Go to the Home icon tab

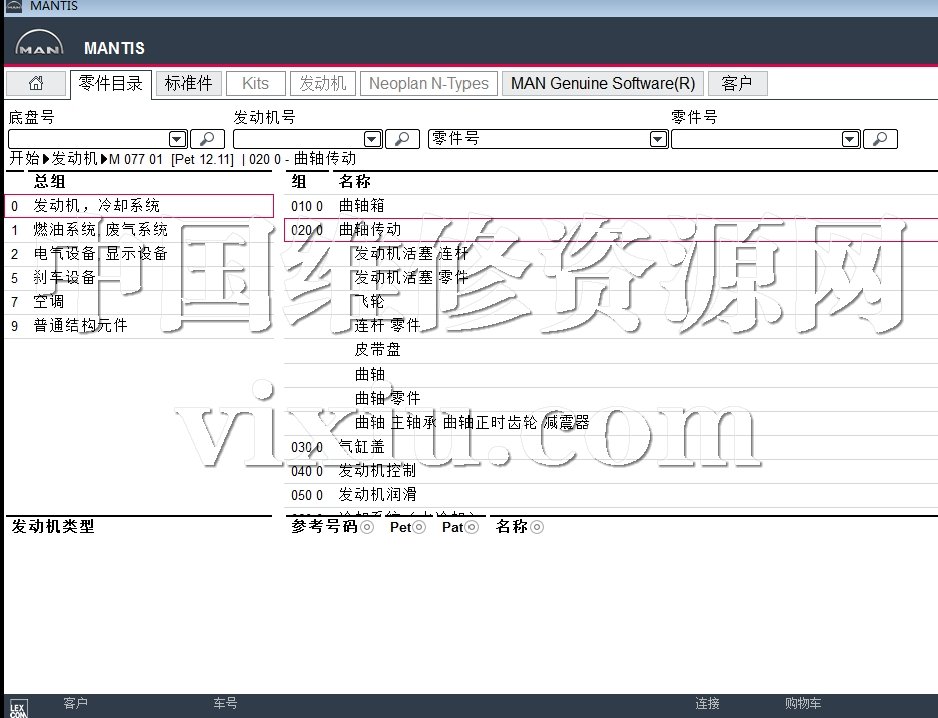(x=36, y=84)
